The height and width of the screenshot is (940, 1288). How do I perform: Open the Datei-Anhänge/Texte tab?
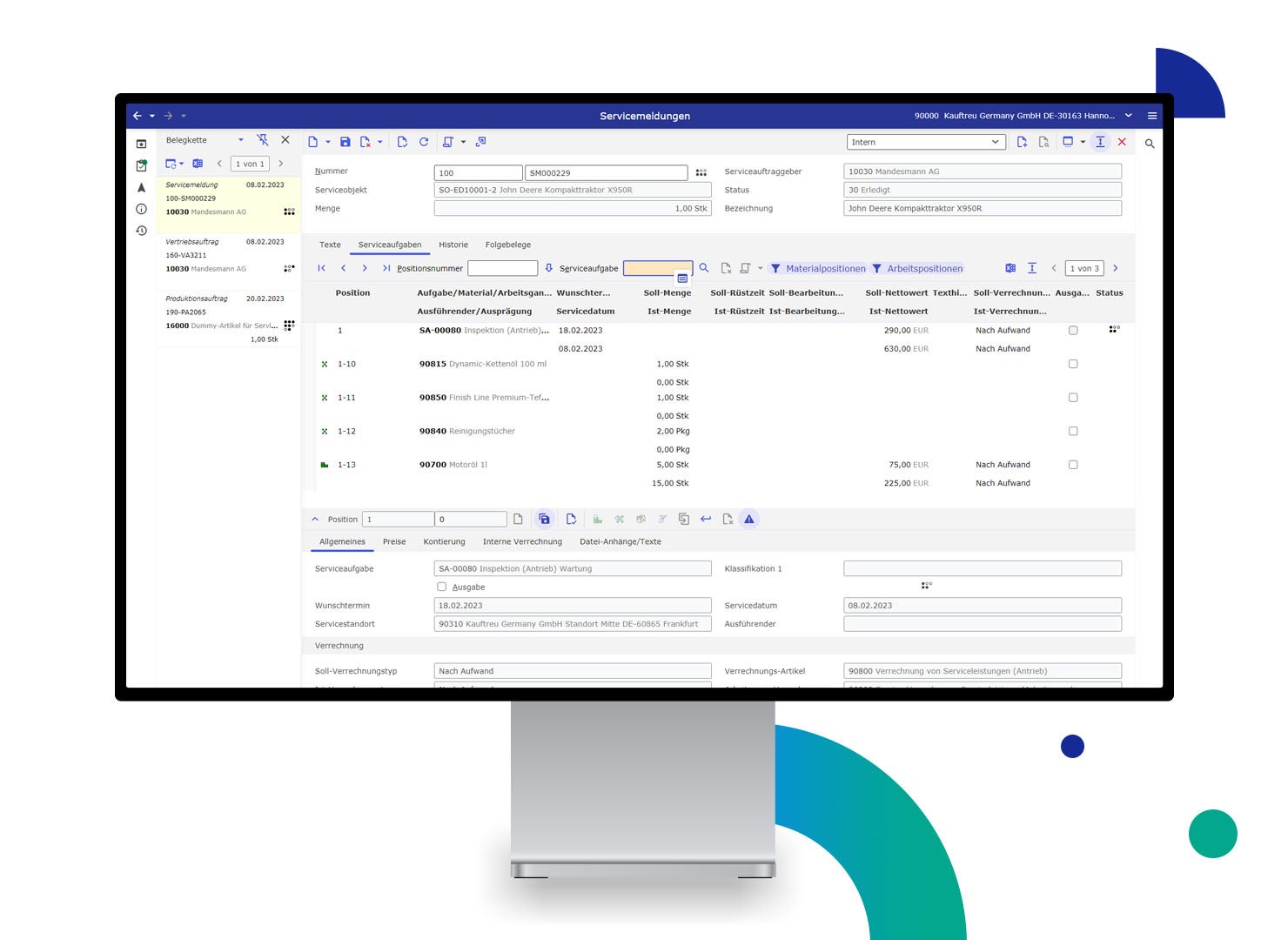pyautogui.click(x=621, y=542)
